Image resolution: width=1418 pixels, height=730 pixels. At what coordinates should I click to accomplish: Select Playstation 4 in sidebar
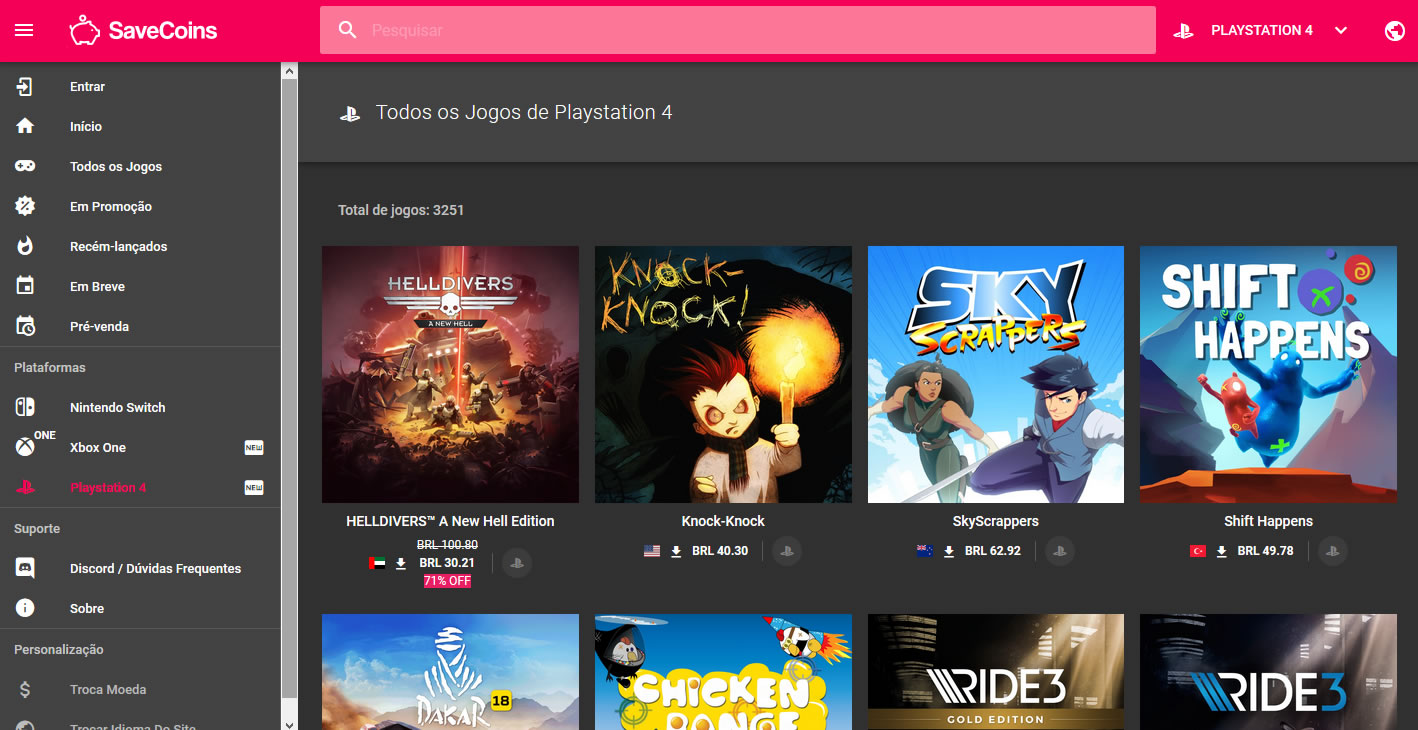pos(140,487)
